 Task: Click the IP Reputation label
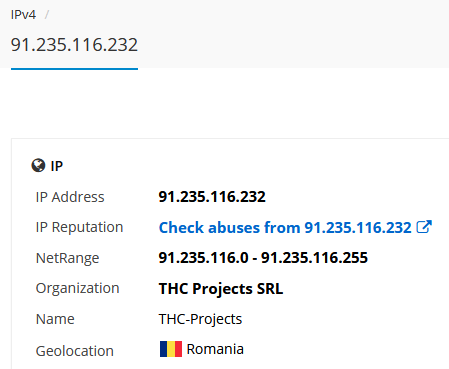[x=79, y=227]
